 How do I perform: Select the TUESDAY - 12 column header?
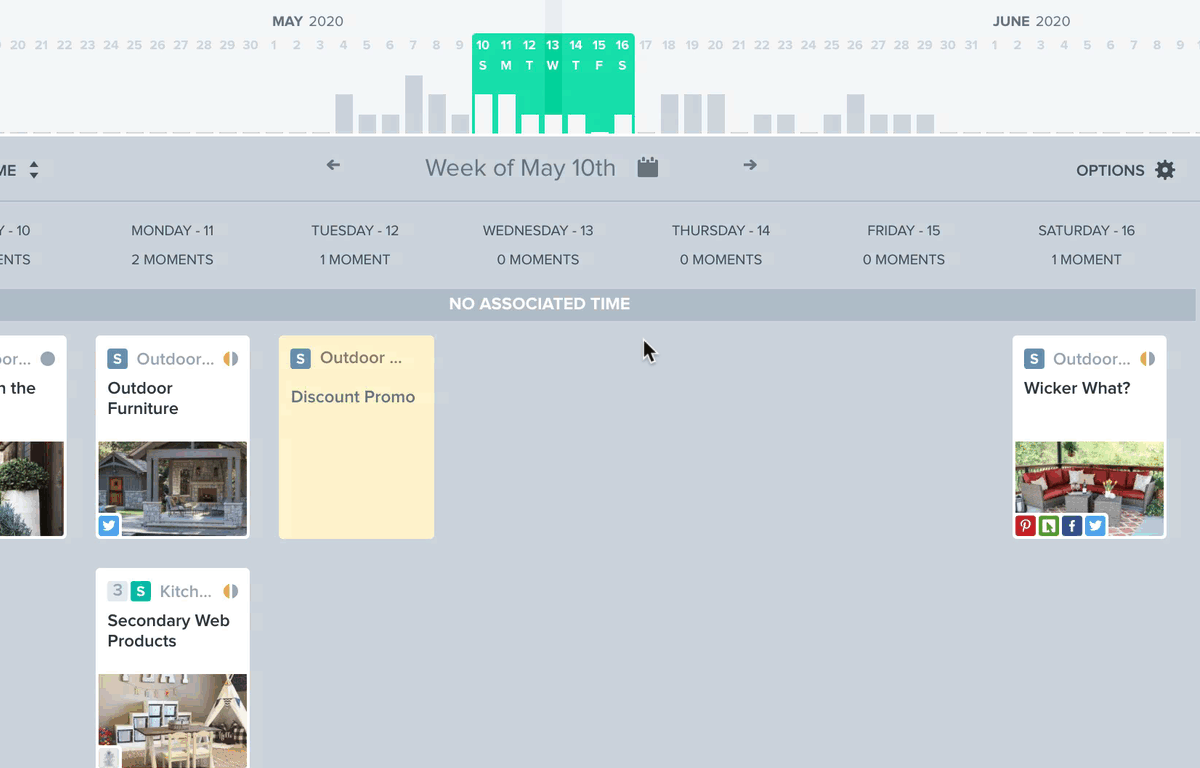(355, 231)
